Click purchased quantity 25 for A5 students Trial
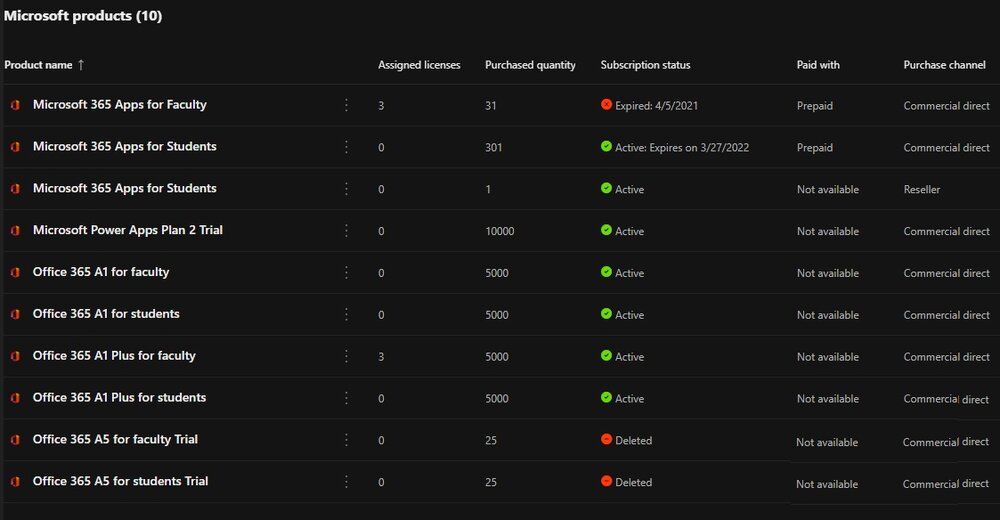Image resolution: width=1000 pixels, height=520 pixels. point(490,482)
